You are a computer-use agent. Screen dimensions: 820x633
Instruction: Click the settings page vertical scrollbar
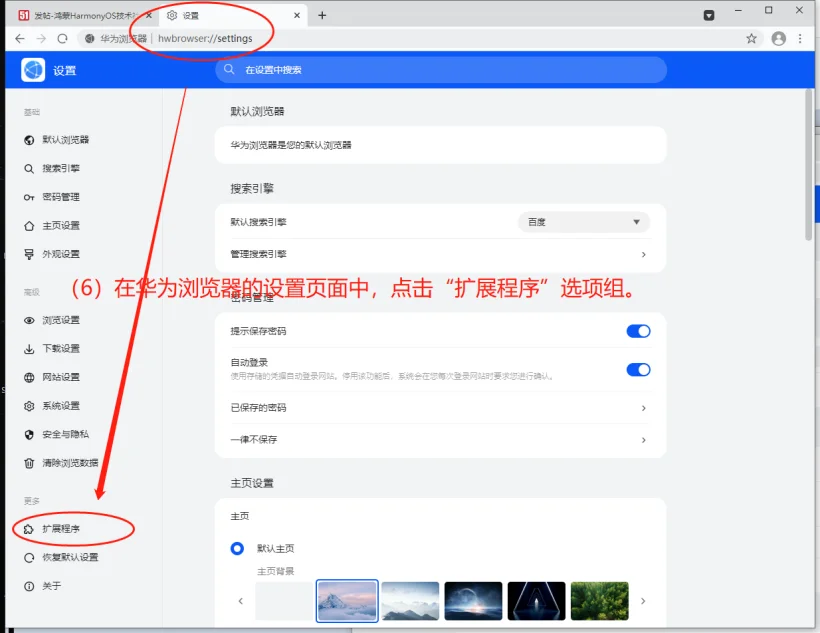pos(809,165)
